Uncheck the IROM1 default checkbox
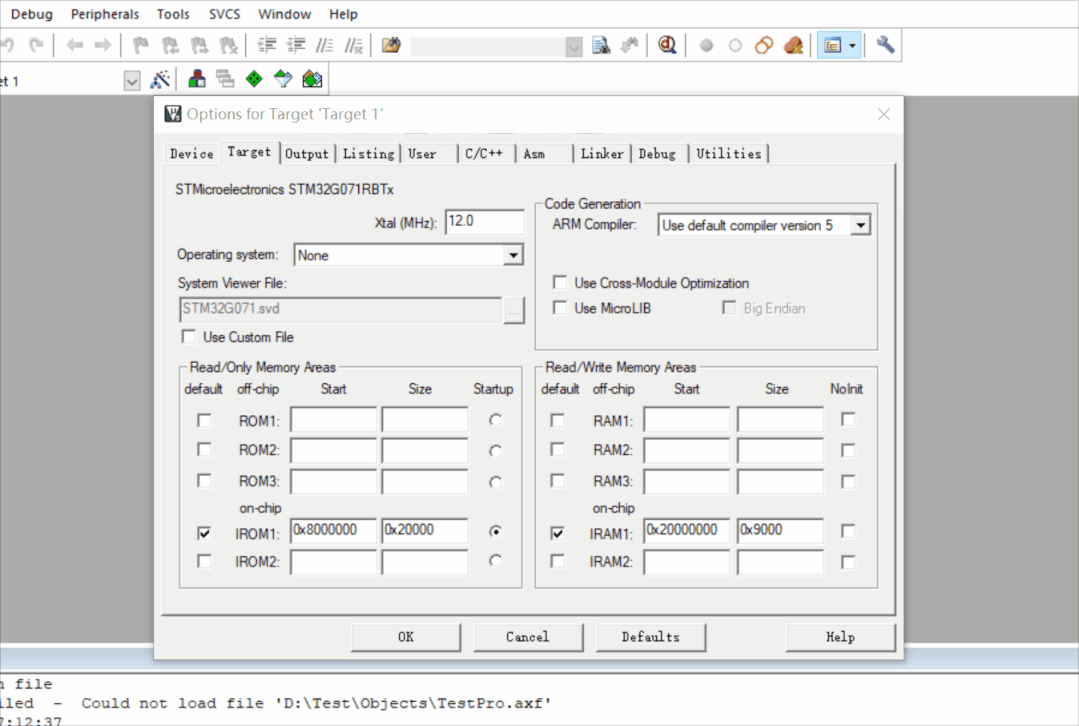Image resolution: width=1079 pixels, height=726 pixels. click(204, 533)
